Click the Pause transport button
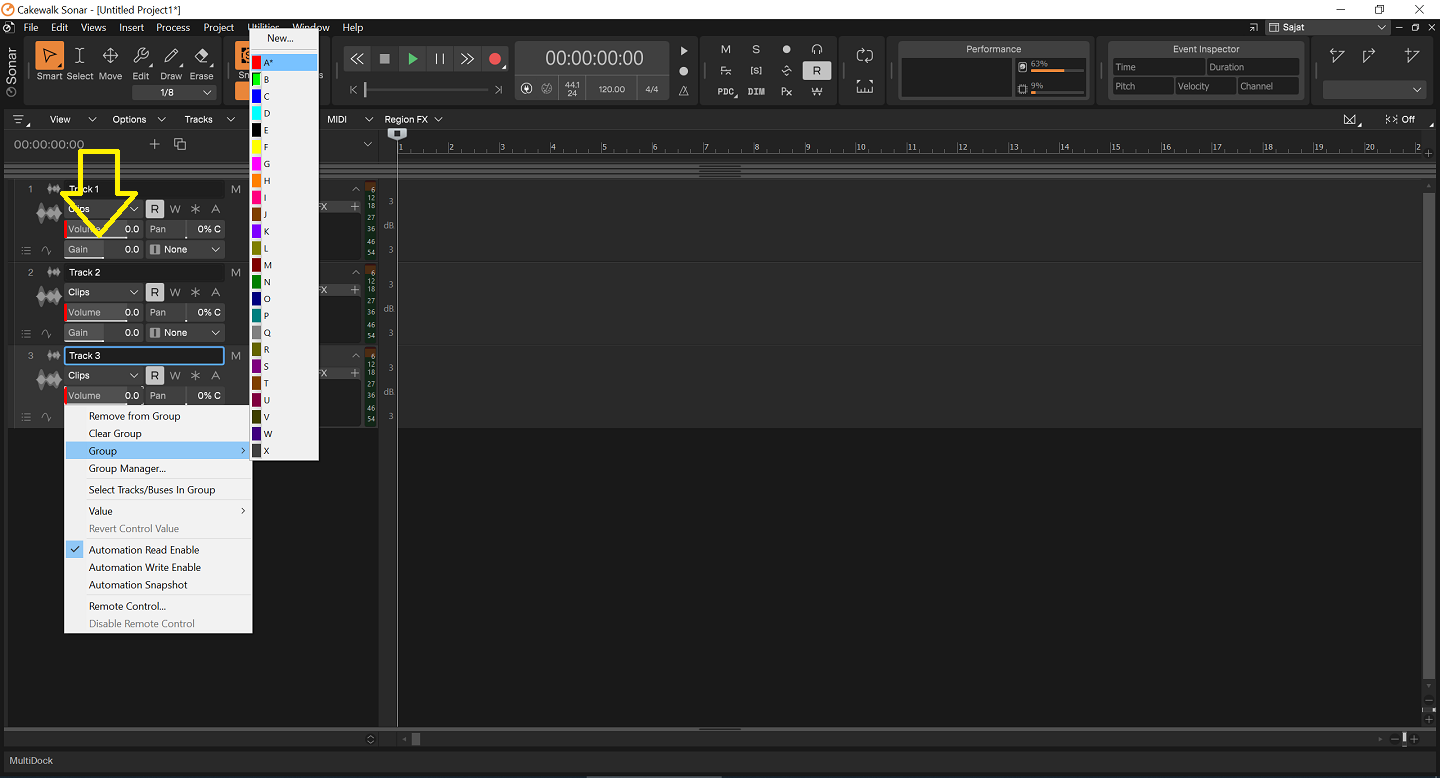The image size is (1440, 778). click(440, 59)
